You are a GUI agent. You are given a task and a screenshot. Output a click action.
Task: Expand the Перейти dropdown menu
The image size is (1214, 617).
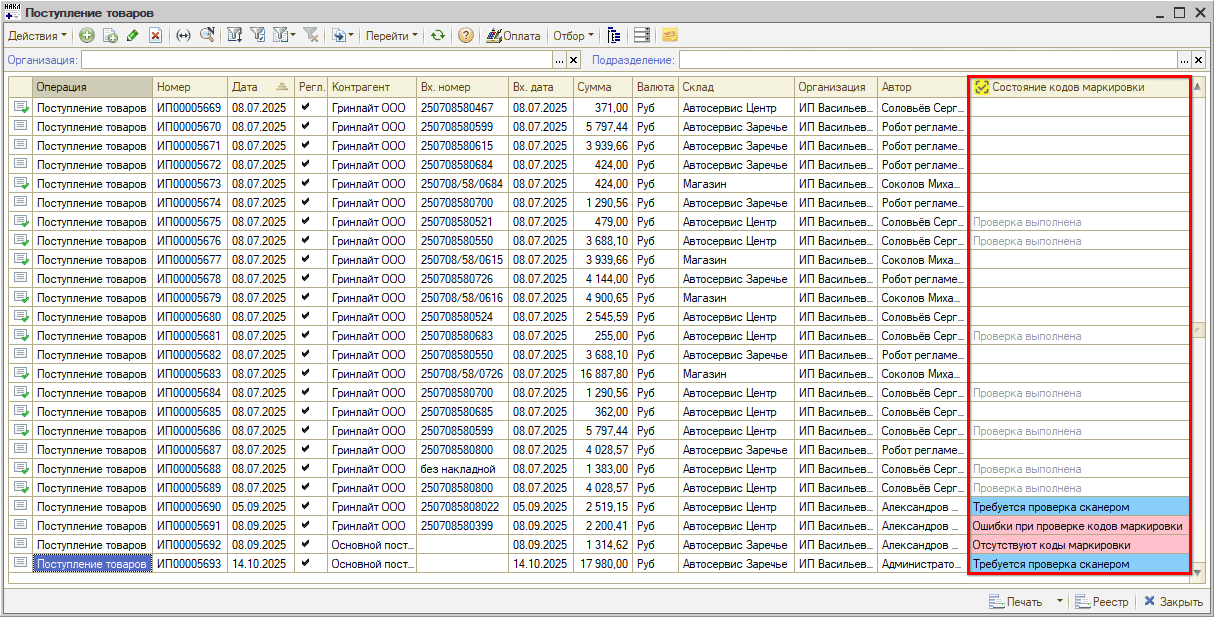click(392, 36)
